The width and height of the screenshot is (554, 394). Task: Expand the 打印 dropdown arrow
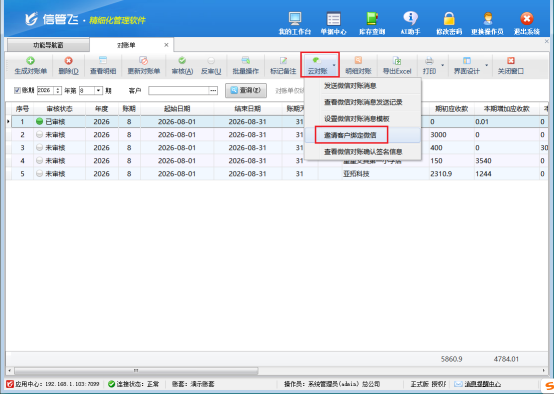coord(442,65)
